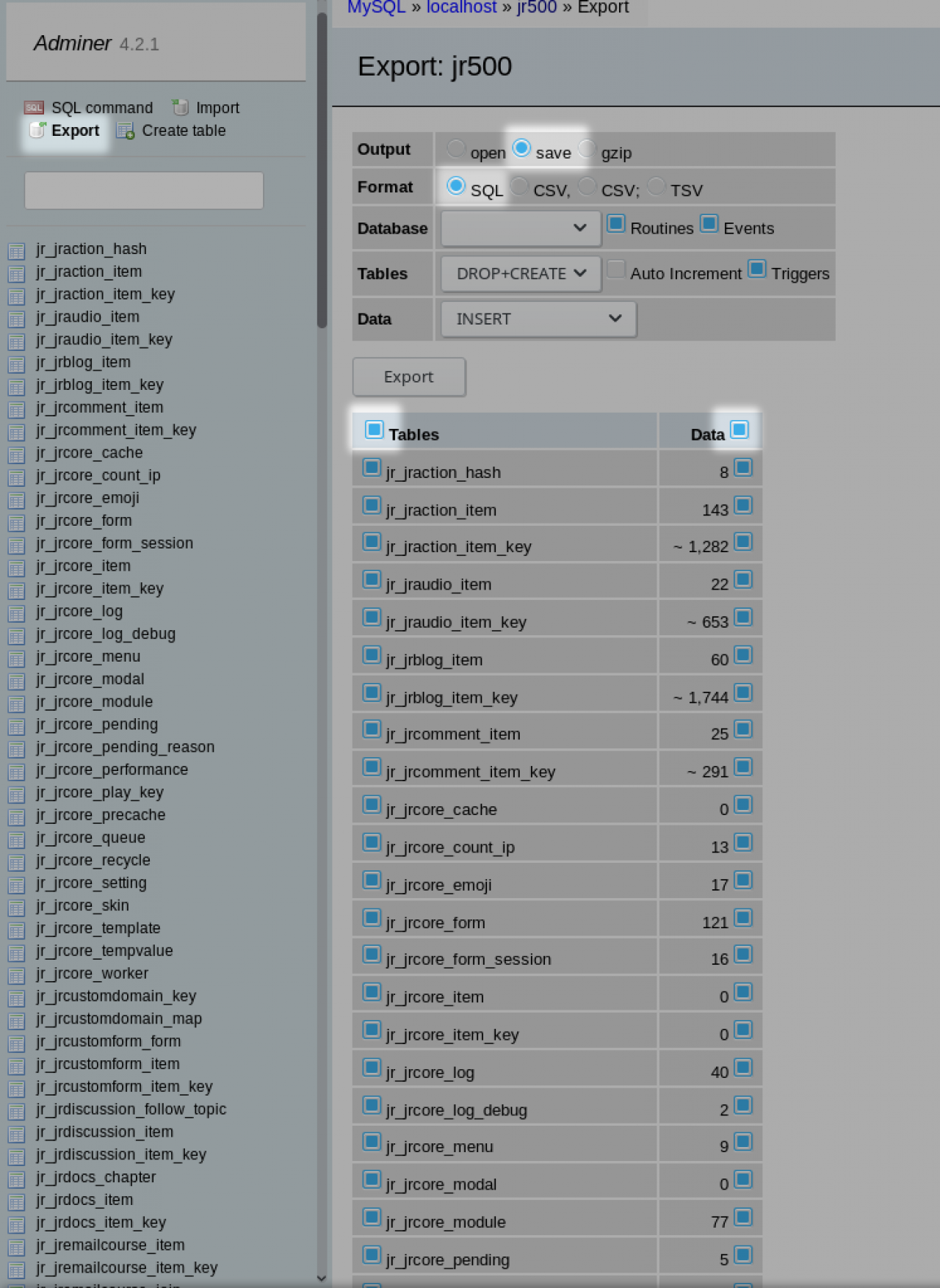
Task: Select the 'save' output radio button
Action: point(521,148)
